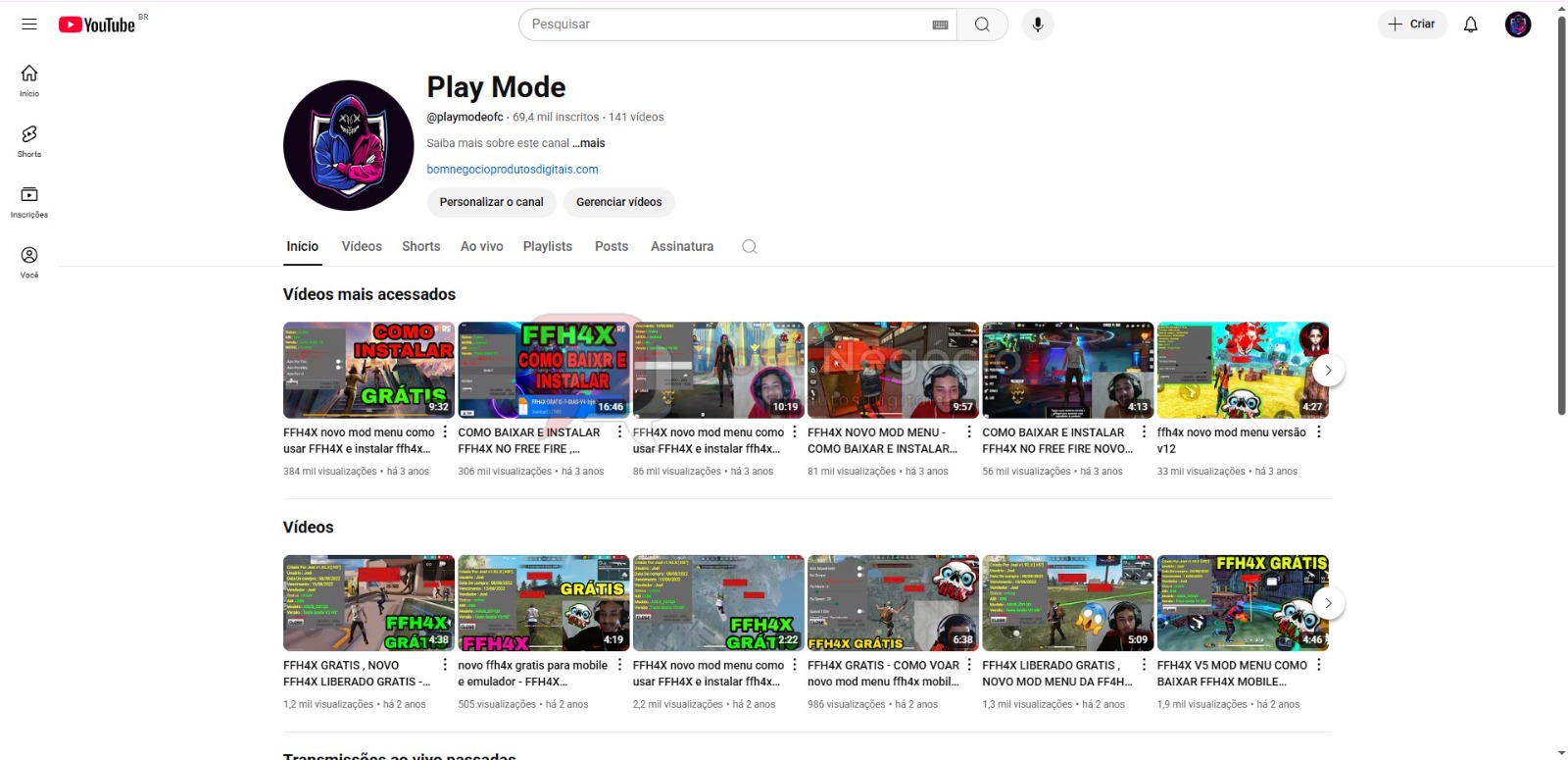Open Shorts in the sidebar
The image size is (1568, 760).
tap(29, 141)
